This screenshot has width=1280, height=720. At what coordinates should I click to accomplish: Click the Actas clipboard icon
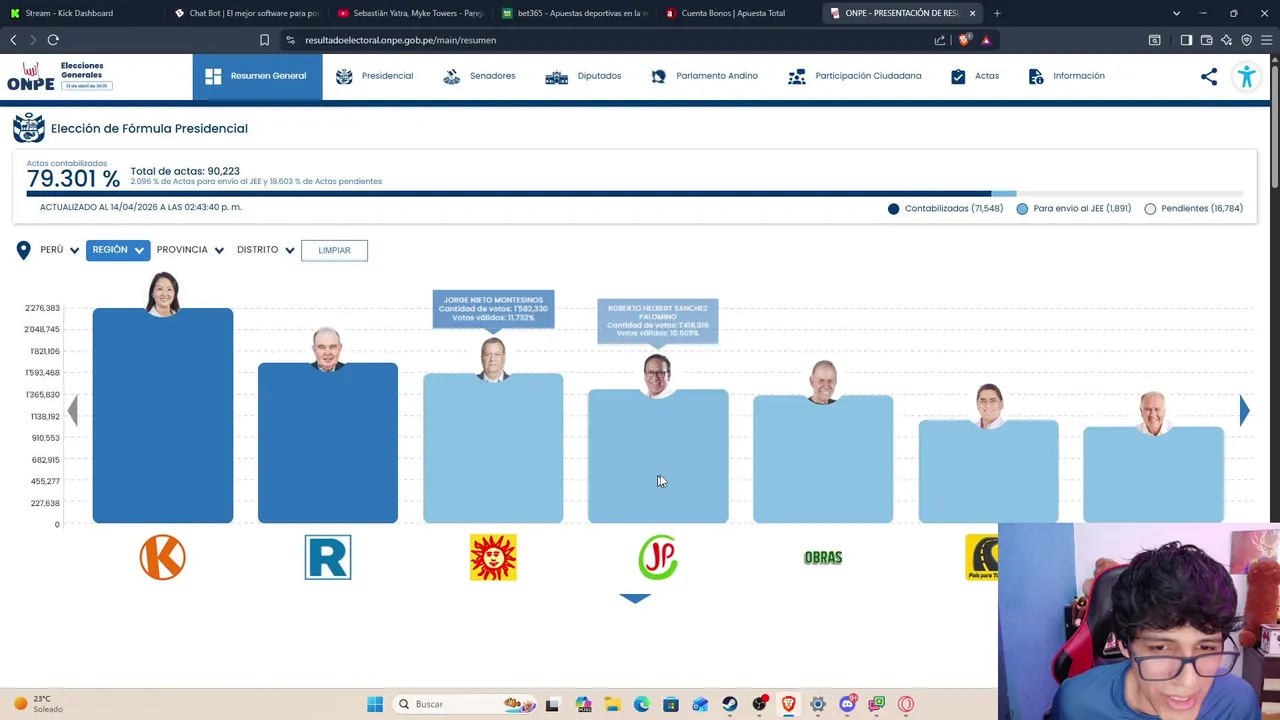(x=958, y=76)
